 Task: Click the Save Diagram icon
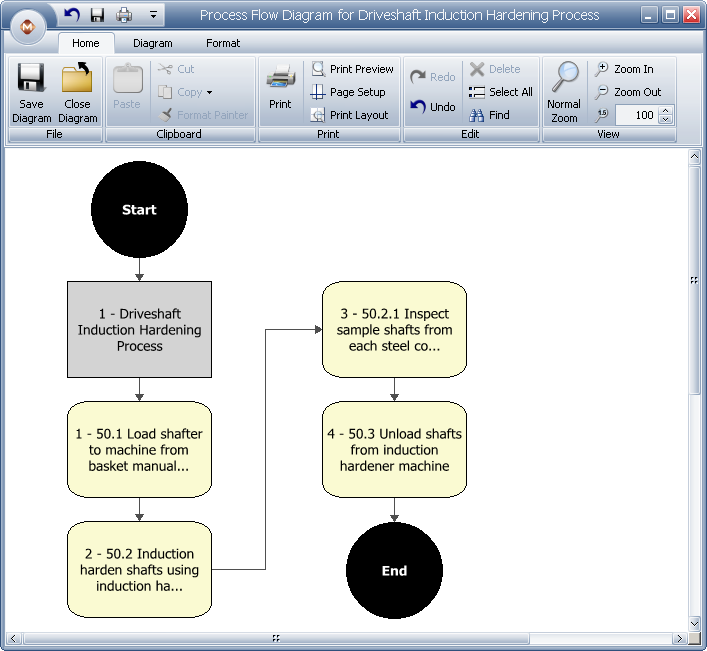(31, 80)
